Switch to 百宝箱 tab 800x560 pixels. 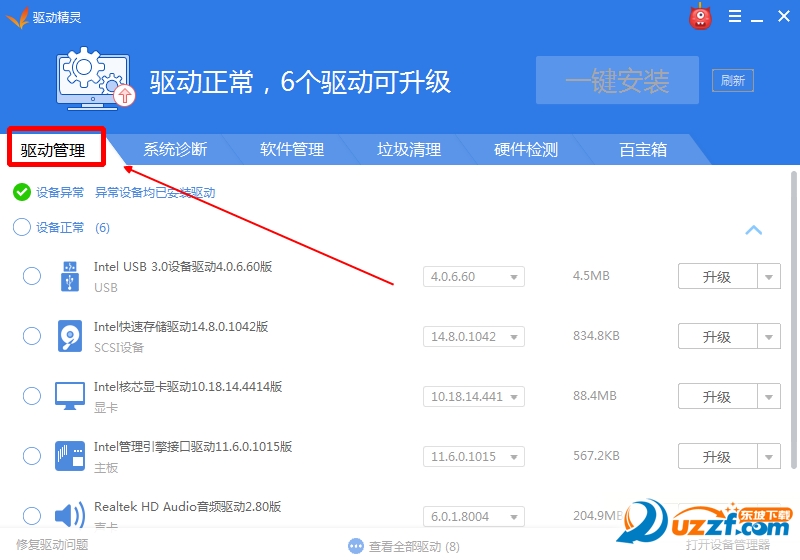click(643, 149)
